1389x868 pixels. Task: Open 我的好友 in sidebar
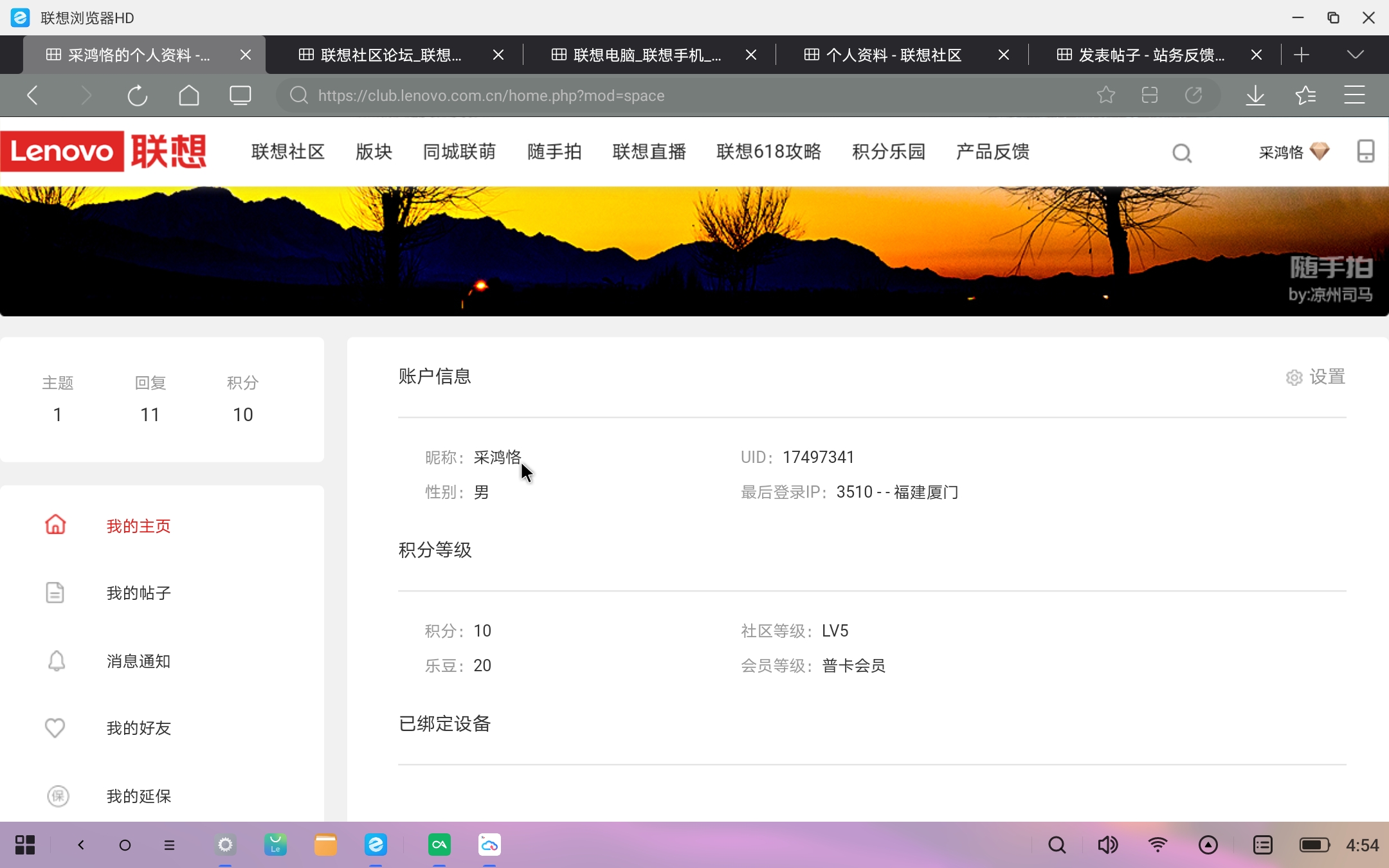pos(138,728)
